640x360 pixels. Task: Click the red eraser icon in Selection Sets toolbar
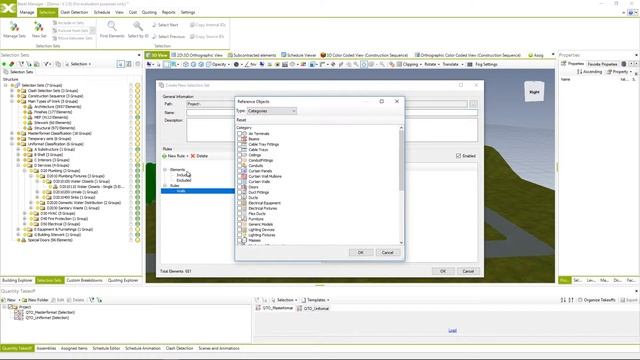[11, 64]
